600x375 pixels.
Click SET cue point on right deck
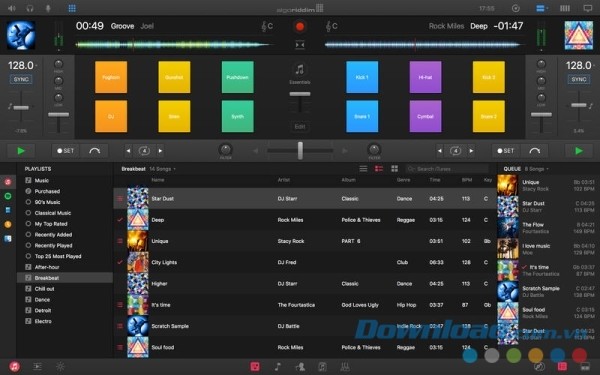click(505, 151)
